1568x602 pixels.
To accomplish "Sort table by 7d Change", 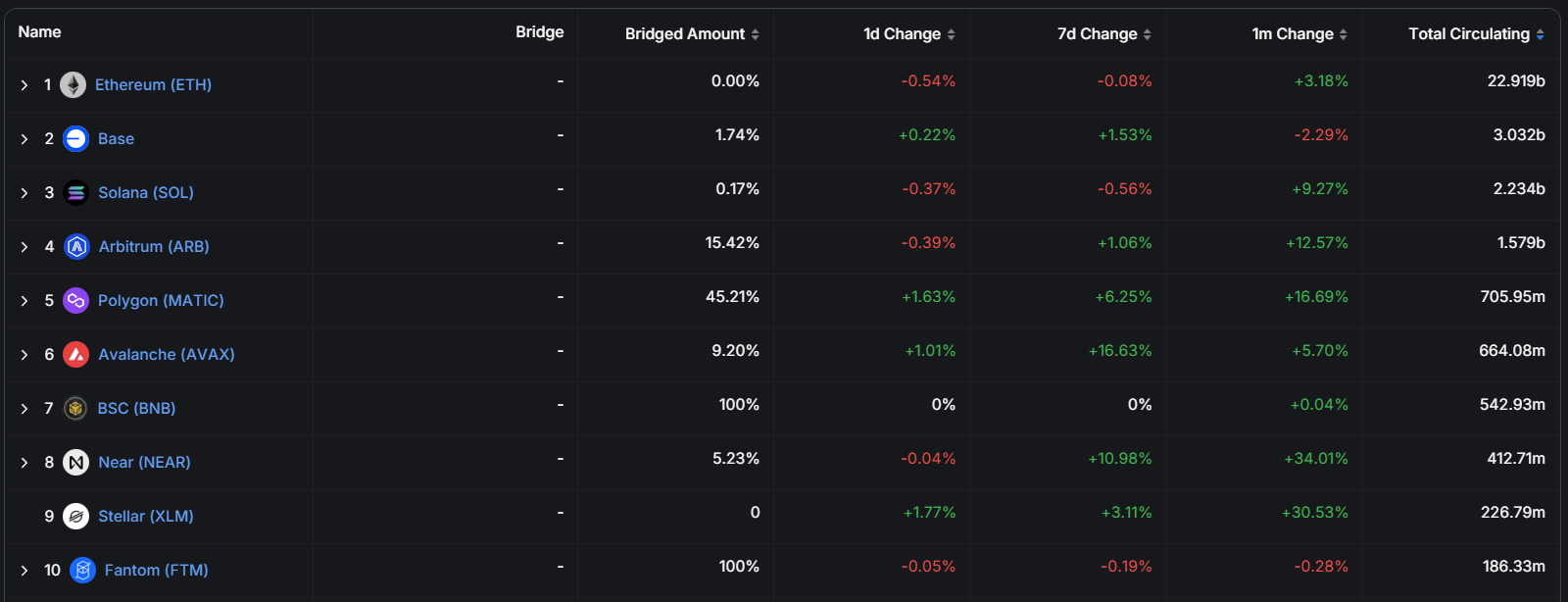I will pyautogui.click(x=1103, y=34).
